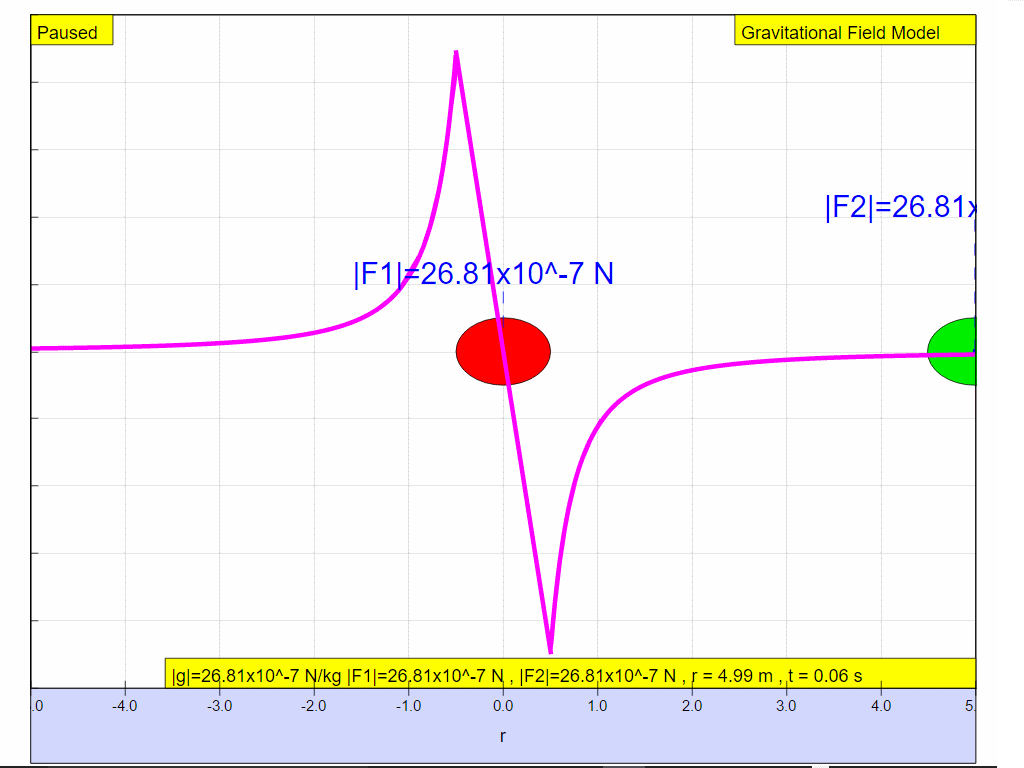Click the r = 4.99 m readout text
The height and width of the screenshot is (768, 1024).
(731, 676)
